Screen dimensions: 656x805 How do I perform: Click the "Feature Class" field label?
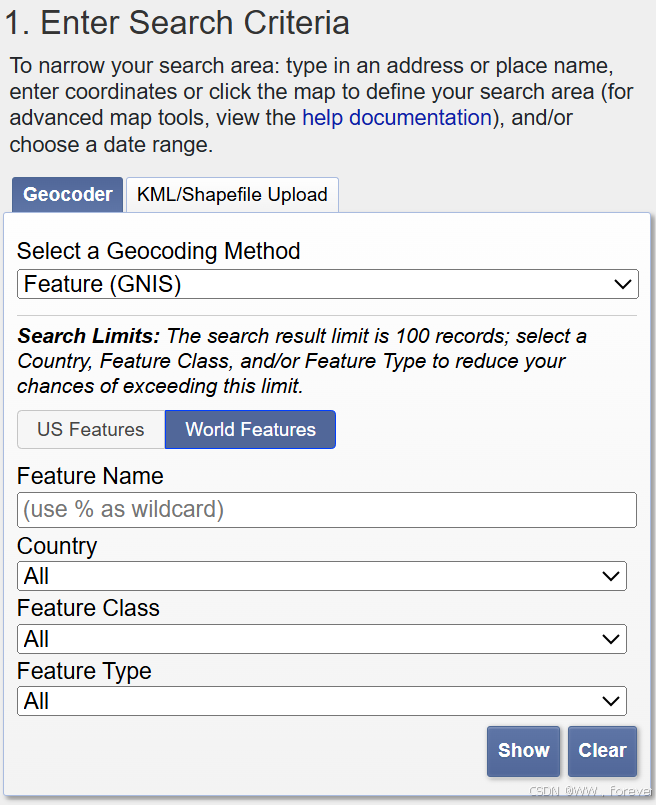(88, 608)
